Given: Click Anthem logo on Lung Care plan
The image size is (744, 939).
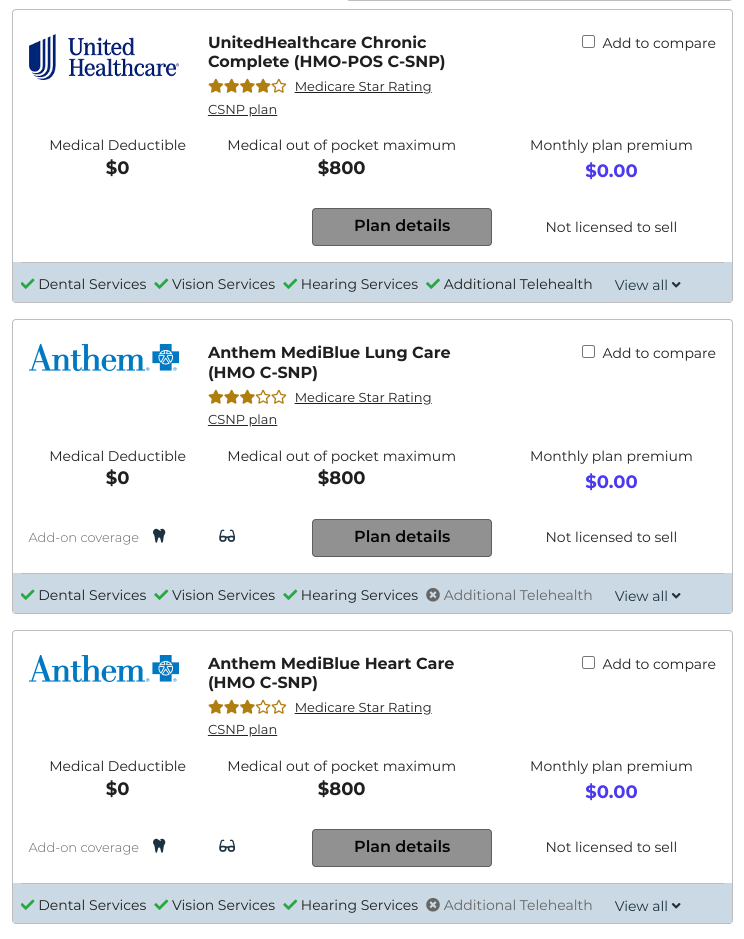Looking at the screenshot, I should tap(104, 358).
